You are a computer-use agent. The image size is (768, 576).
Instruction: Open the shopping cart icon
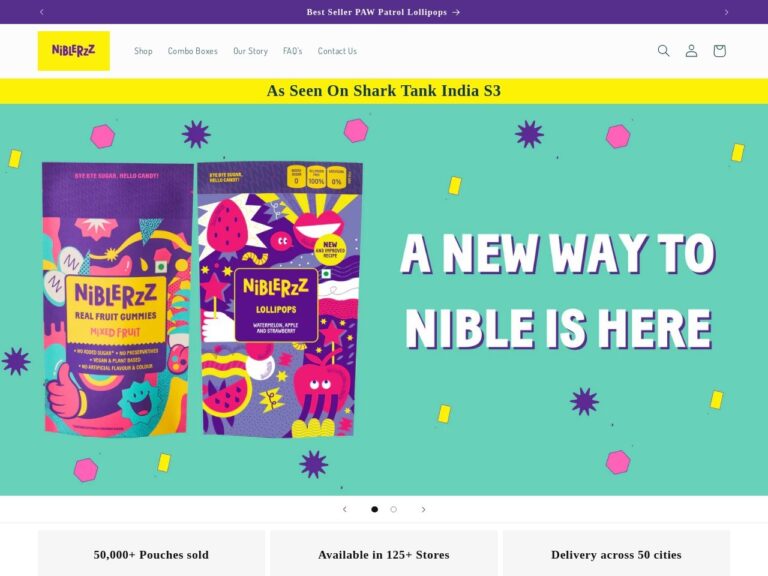pos(719,50)
